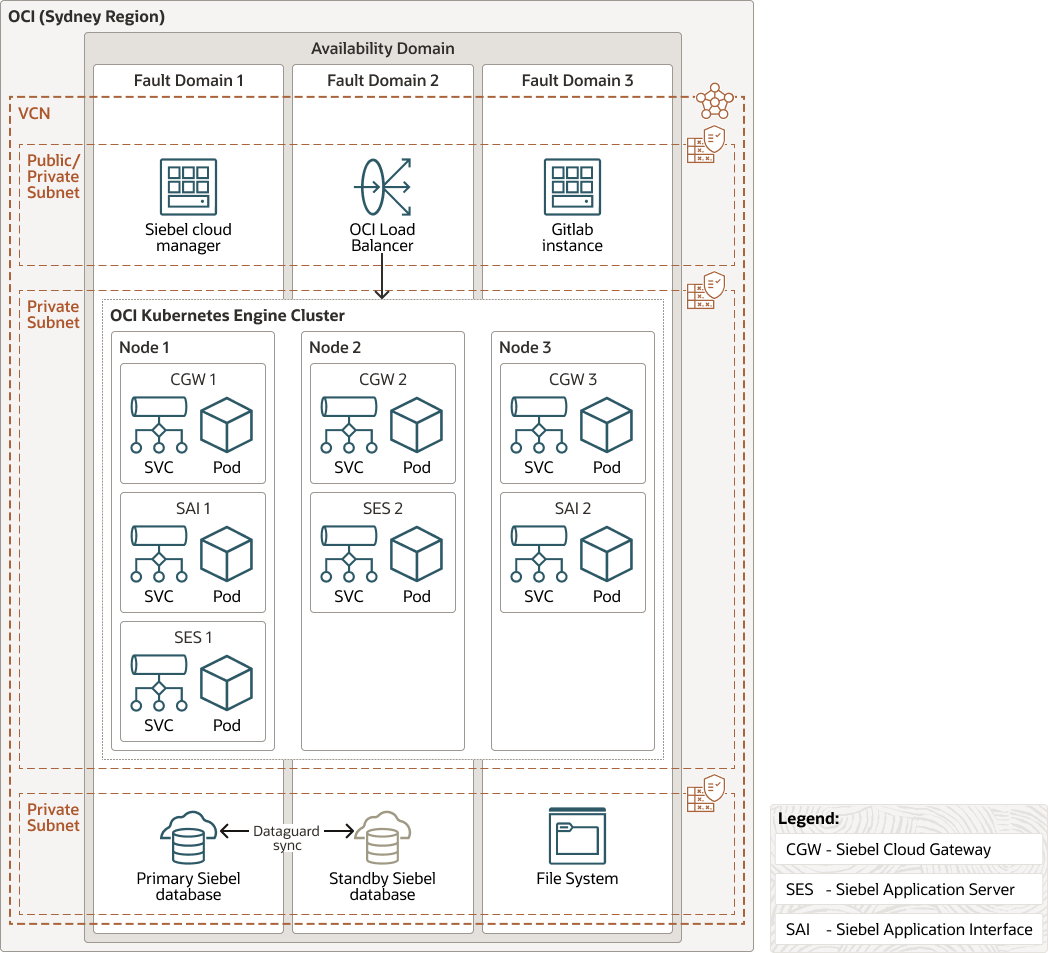Click the 'Fault Domain 3' label
This screenshot has height=953, width=1048.
coord(577,81)
